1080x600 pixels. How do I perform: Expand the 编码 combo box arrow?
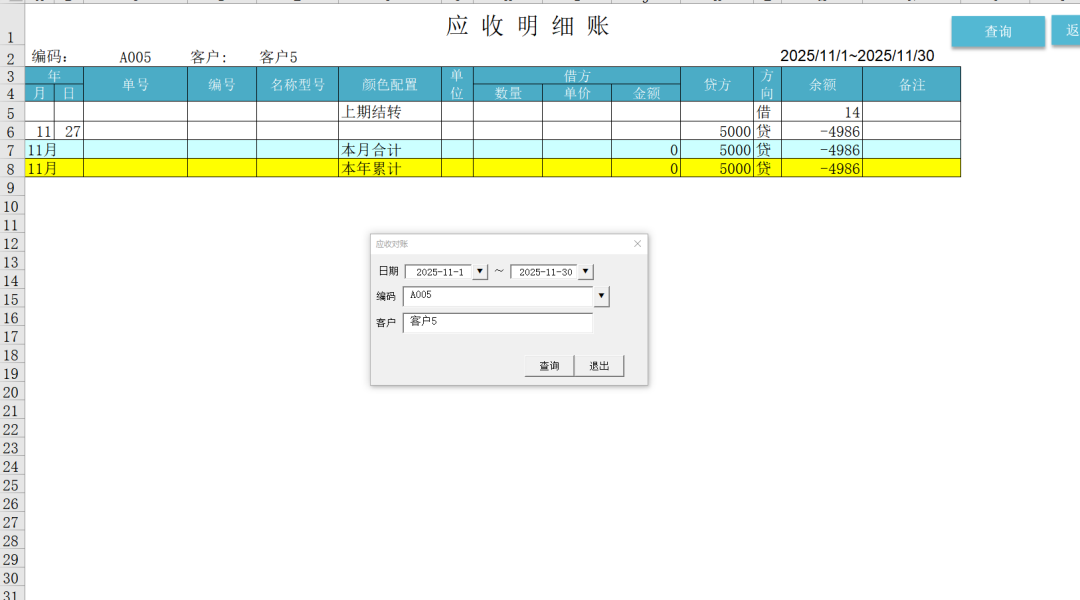[x=601, y=296]
